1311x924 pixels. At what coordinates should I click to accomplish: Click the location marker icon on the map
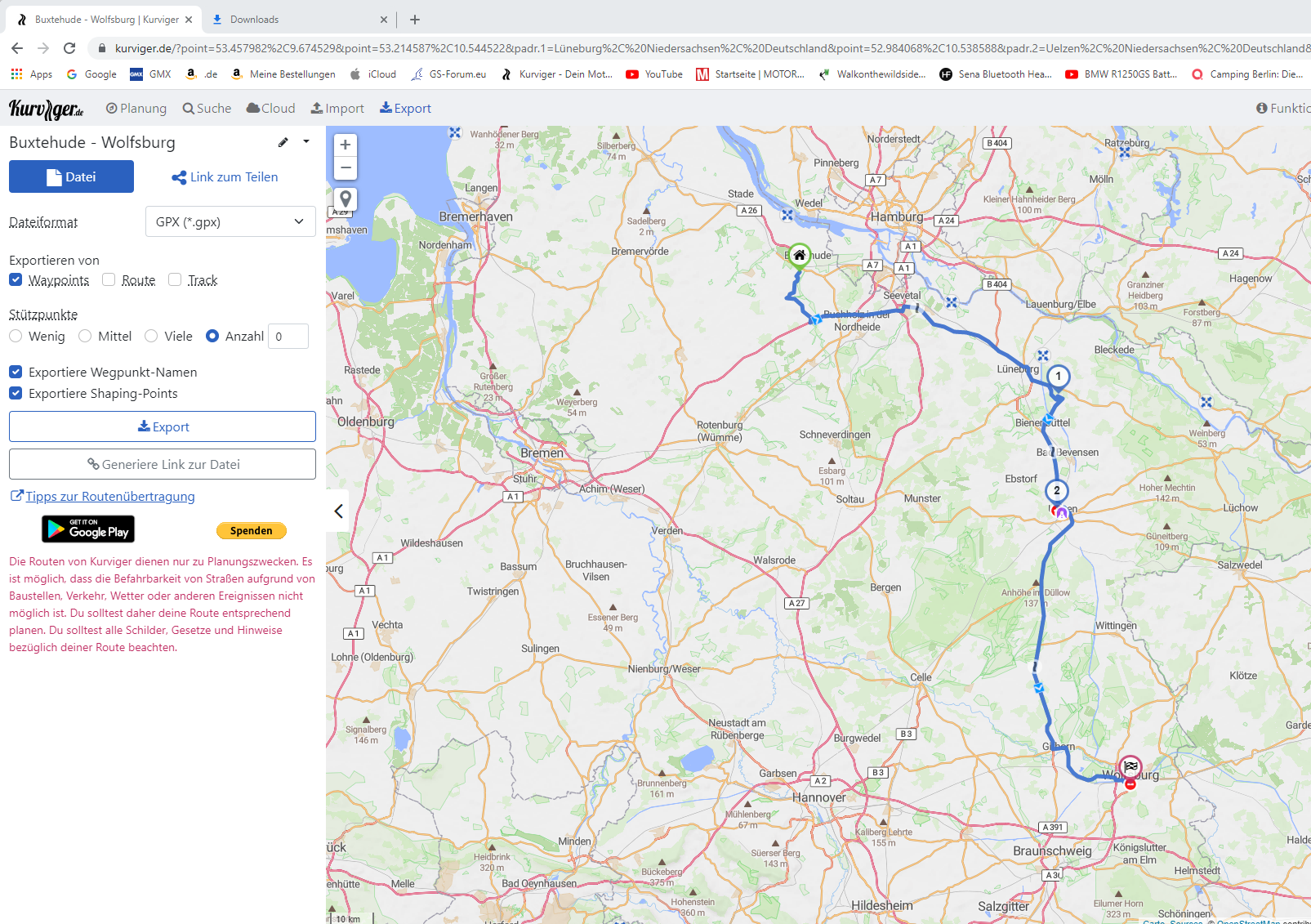point(346,199)
